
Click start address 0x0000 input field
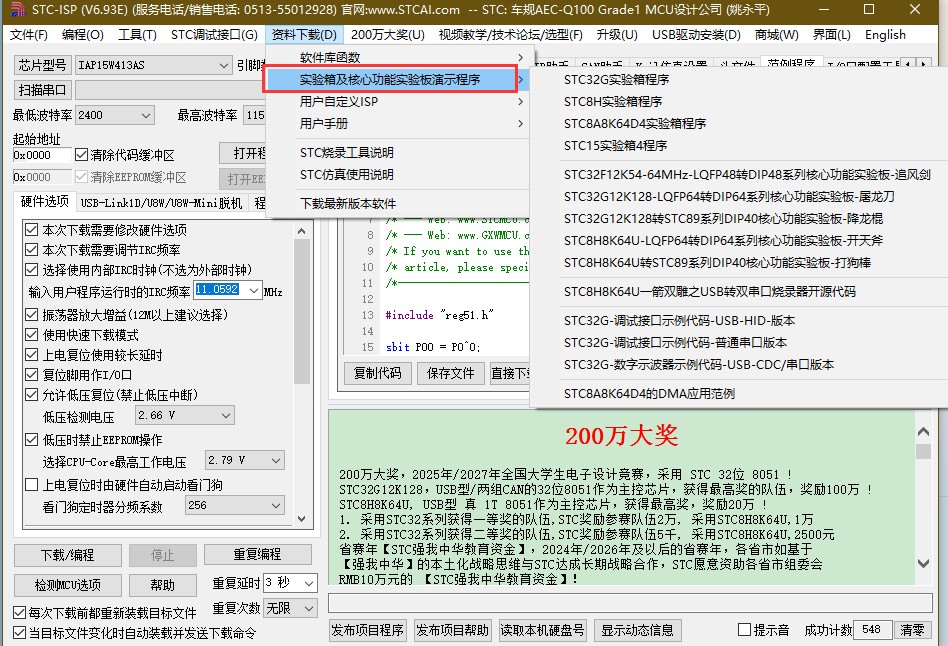point(41,155)
